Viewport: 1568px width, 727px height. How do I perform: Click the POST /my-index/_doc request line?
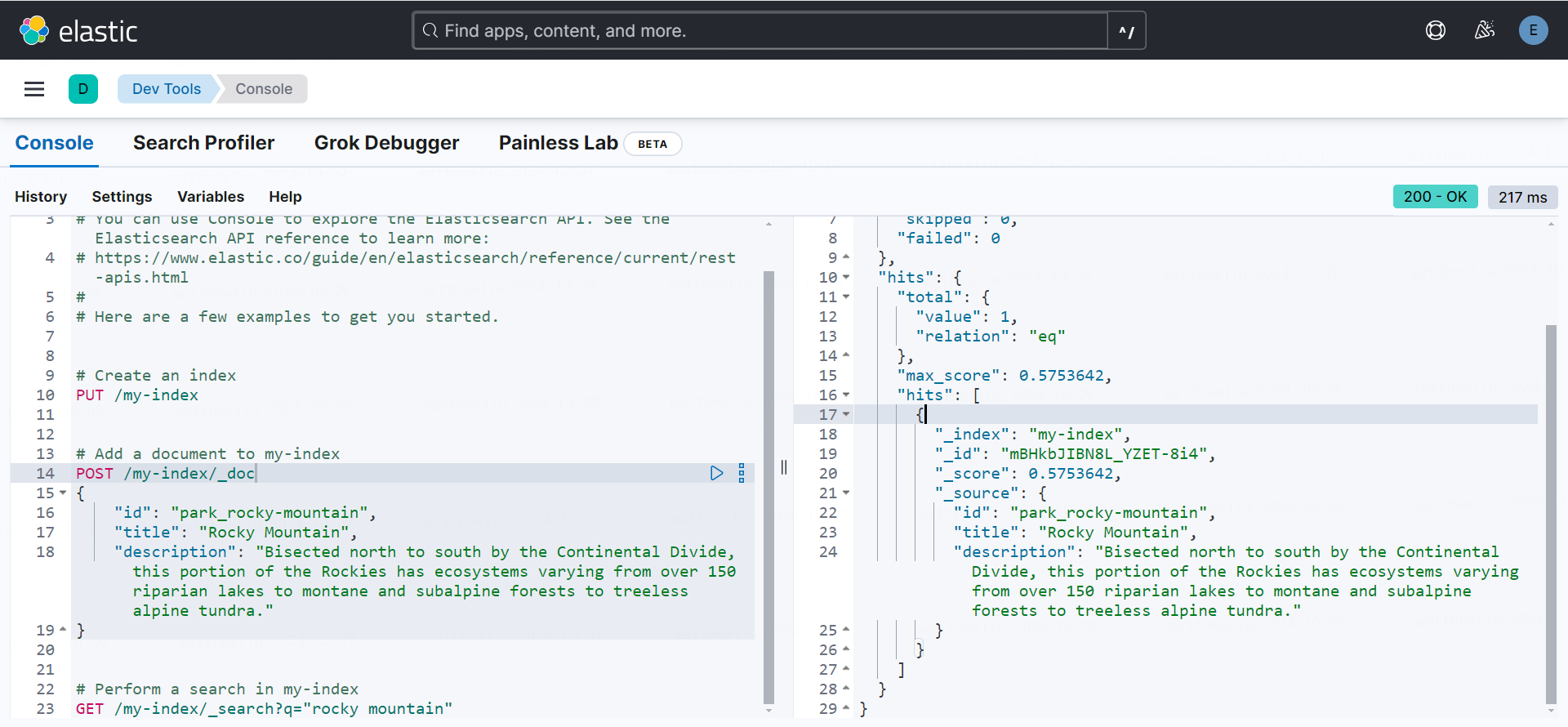point(165,474)
